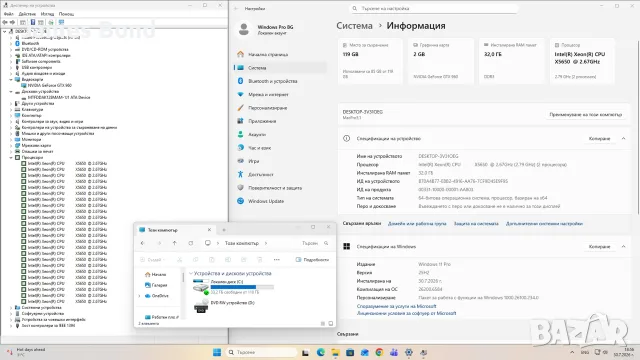640x360 pixels.
Task: Open Bluetooth и устройства in Settings sidebar
Action: 273,81
